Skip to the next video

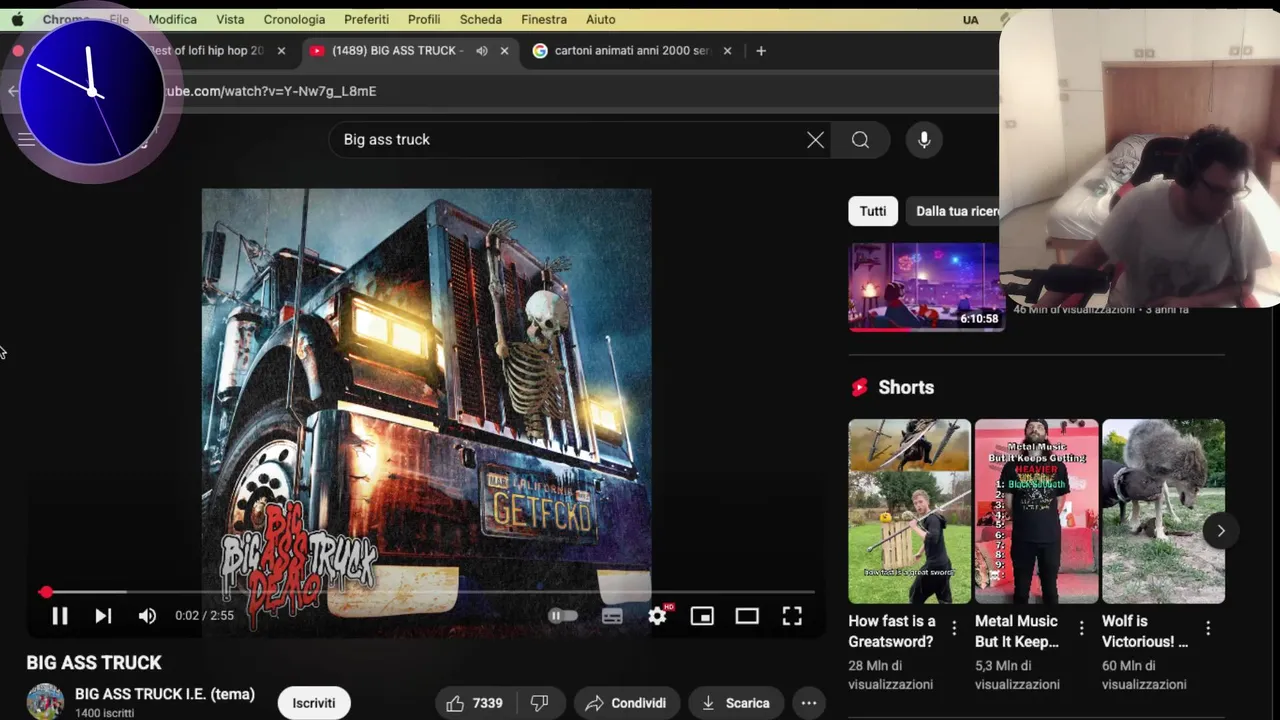[x=103, y=616]
